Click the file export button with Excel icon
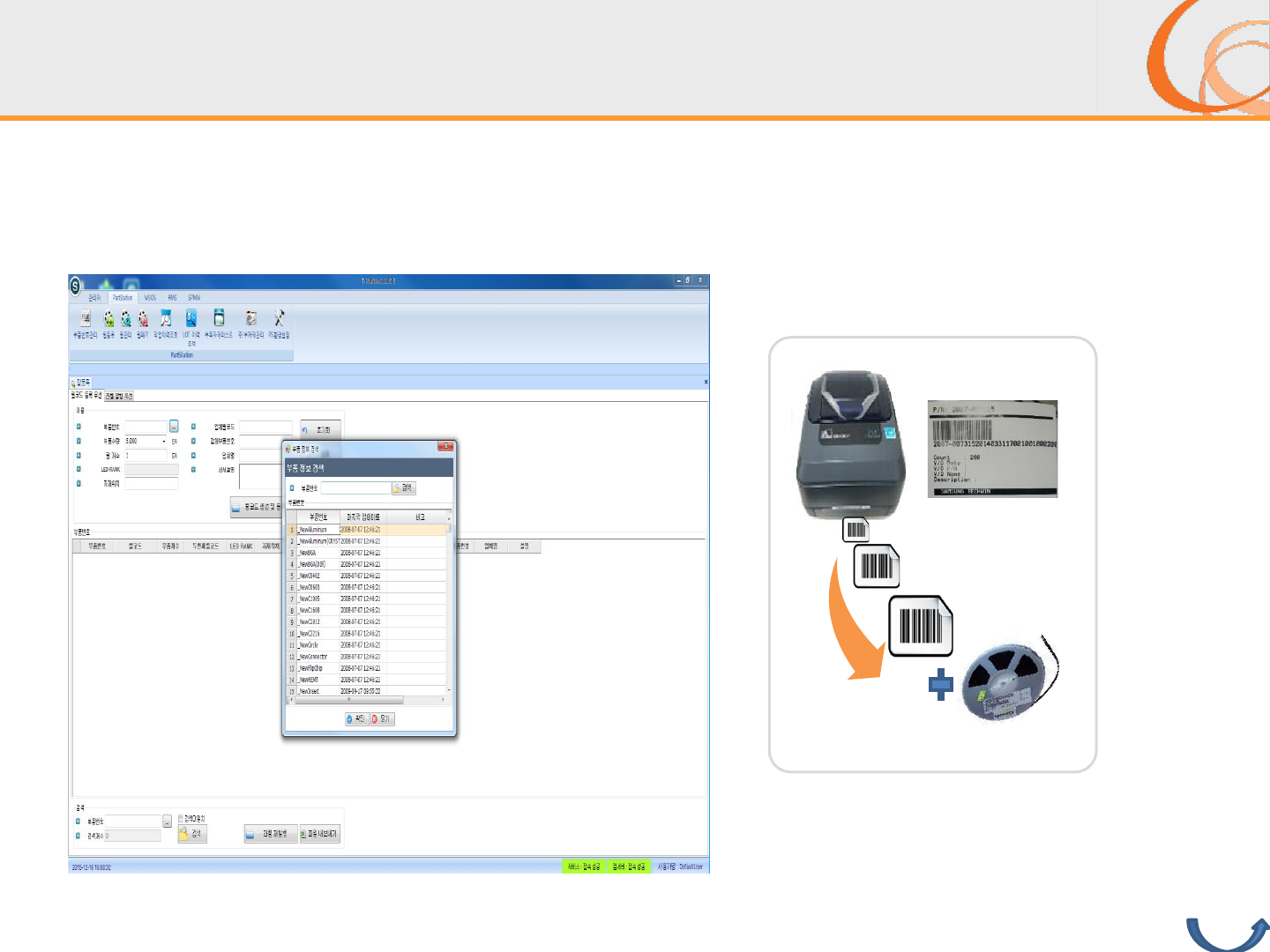The image size is (1270, 952). [x=318, y=833]
